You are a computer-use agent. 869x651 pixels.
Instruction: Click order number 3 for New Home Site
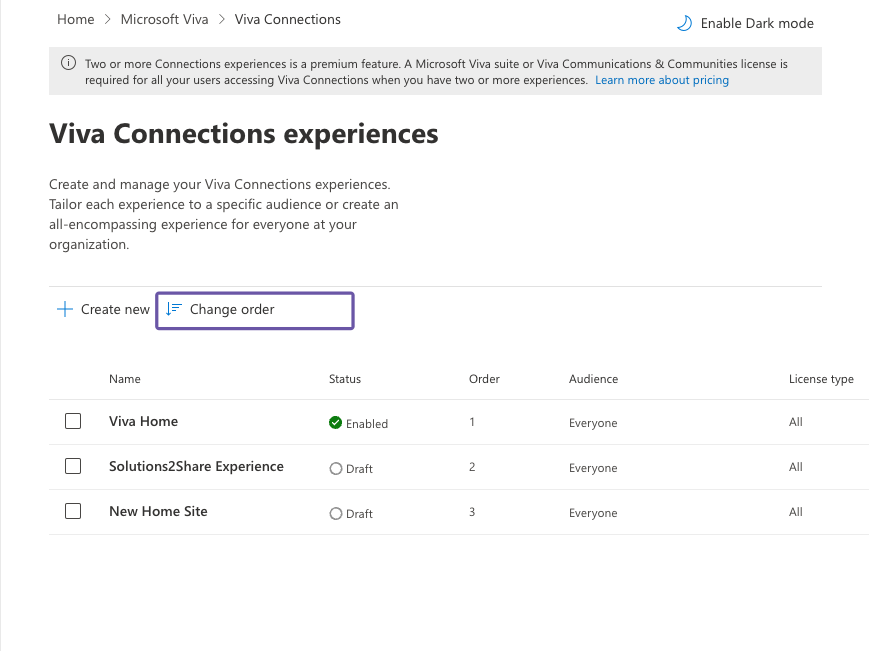[x=472, y=512]
